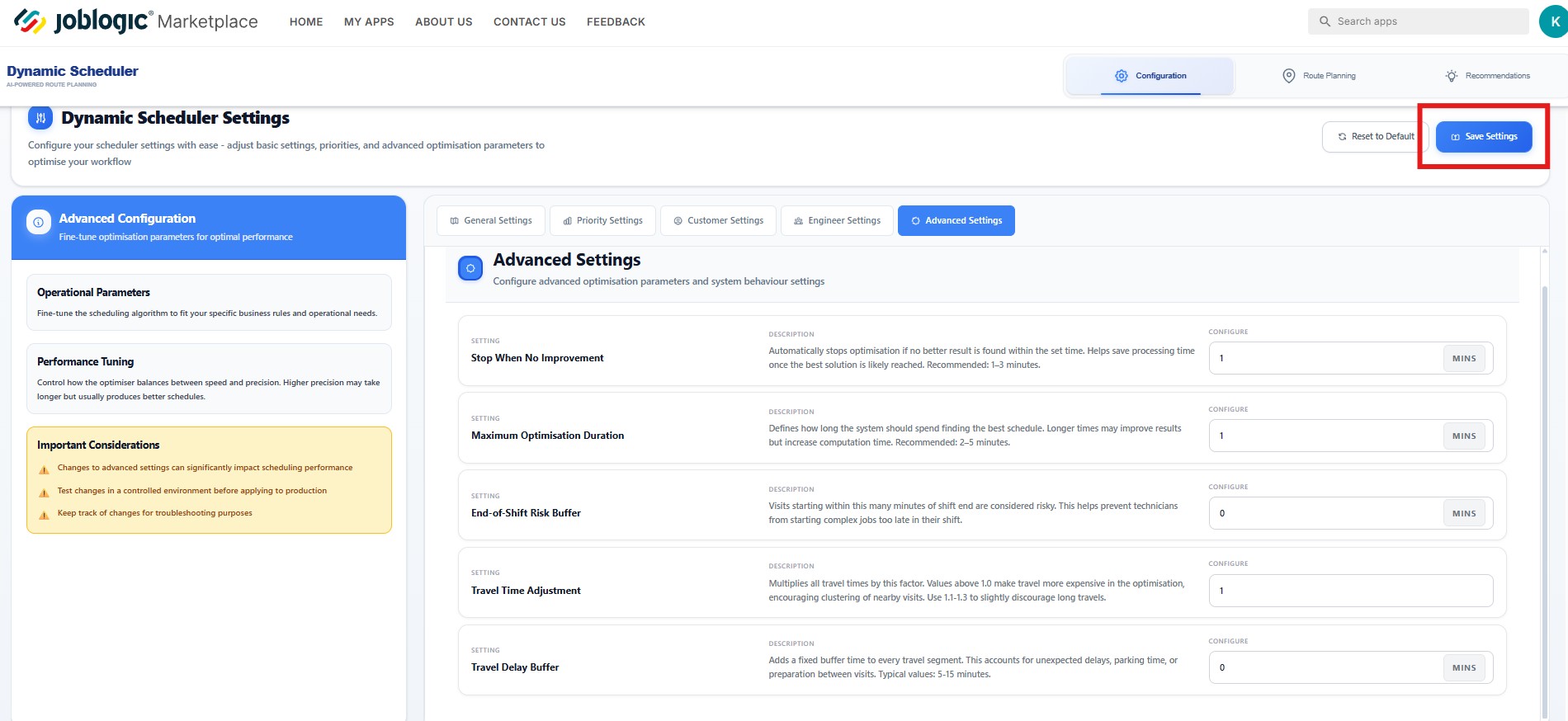Click the 'Travel Delay Buffer' setting name

[x=515, y=667]
